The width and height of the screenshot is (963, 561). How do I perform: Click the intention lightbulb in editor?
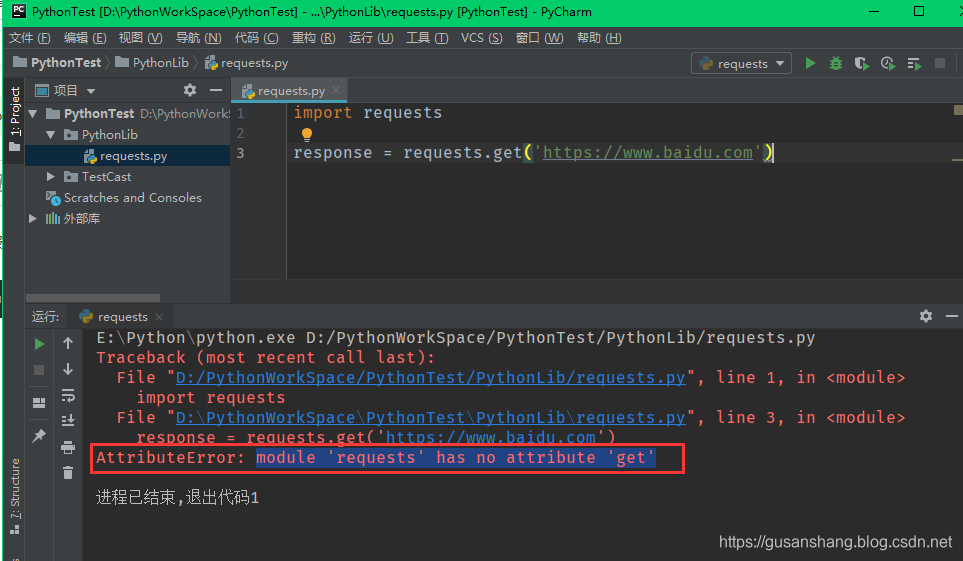[x=307, y=134]
